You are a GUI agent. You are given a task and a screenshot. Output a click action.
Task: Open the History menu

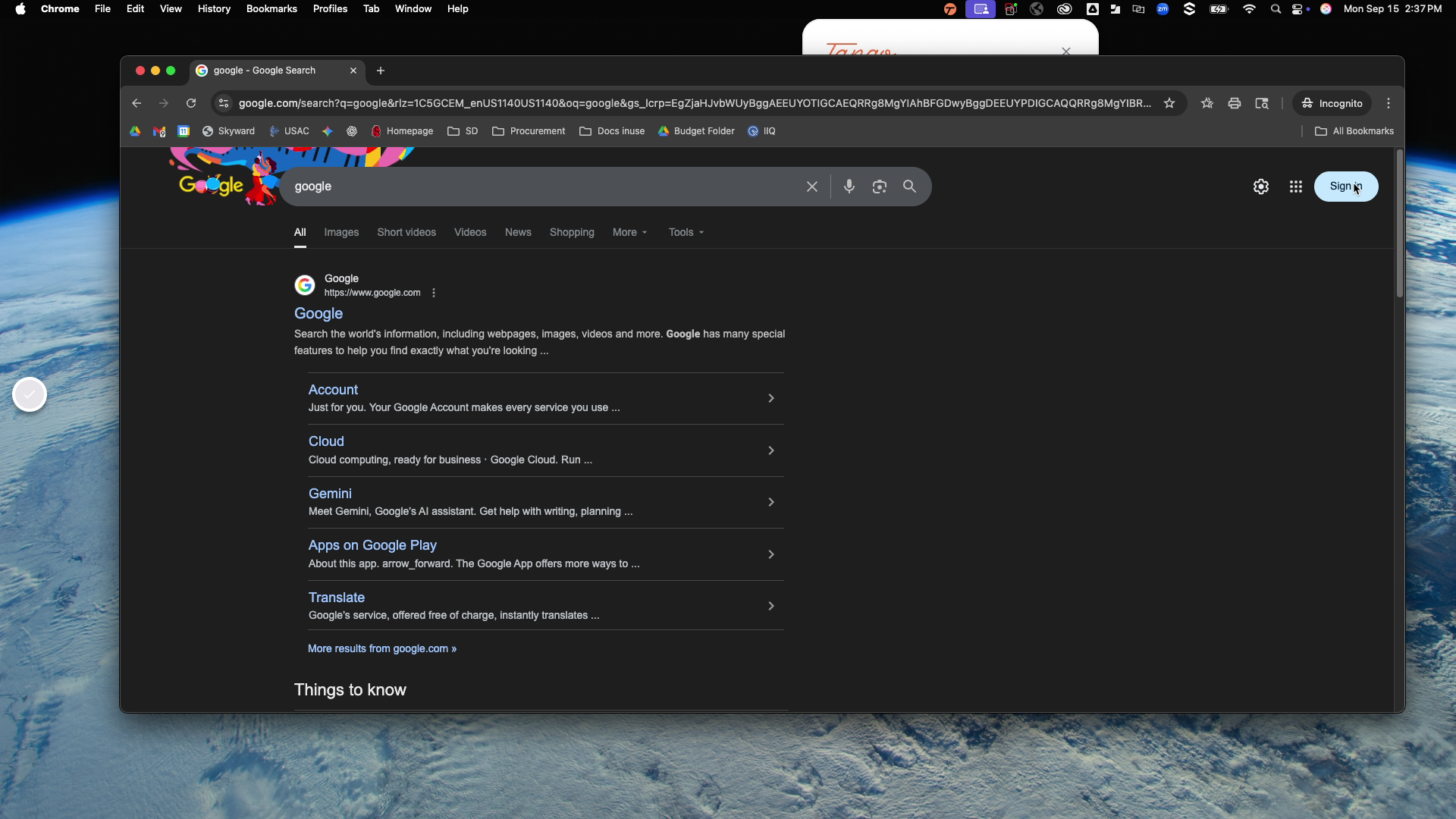[214, 9]
